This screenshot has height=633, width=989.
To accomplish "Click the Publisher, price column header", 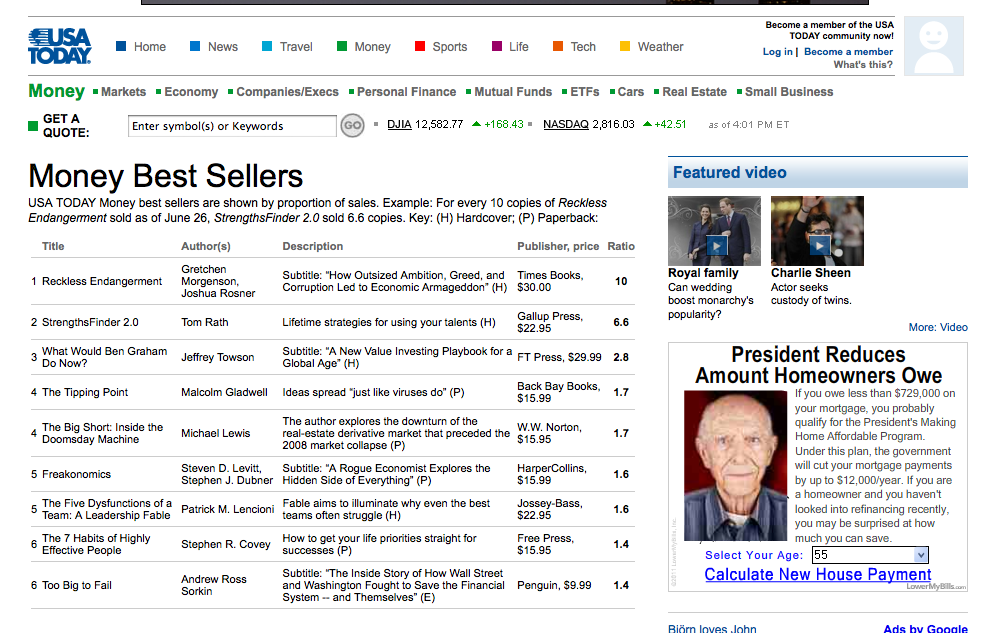I will pos(558,247).
